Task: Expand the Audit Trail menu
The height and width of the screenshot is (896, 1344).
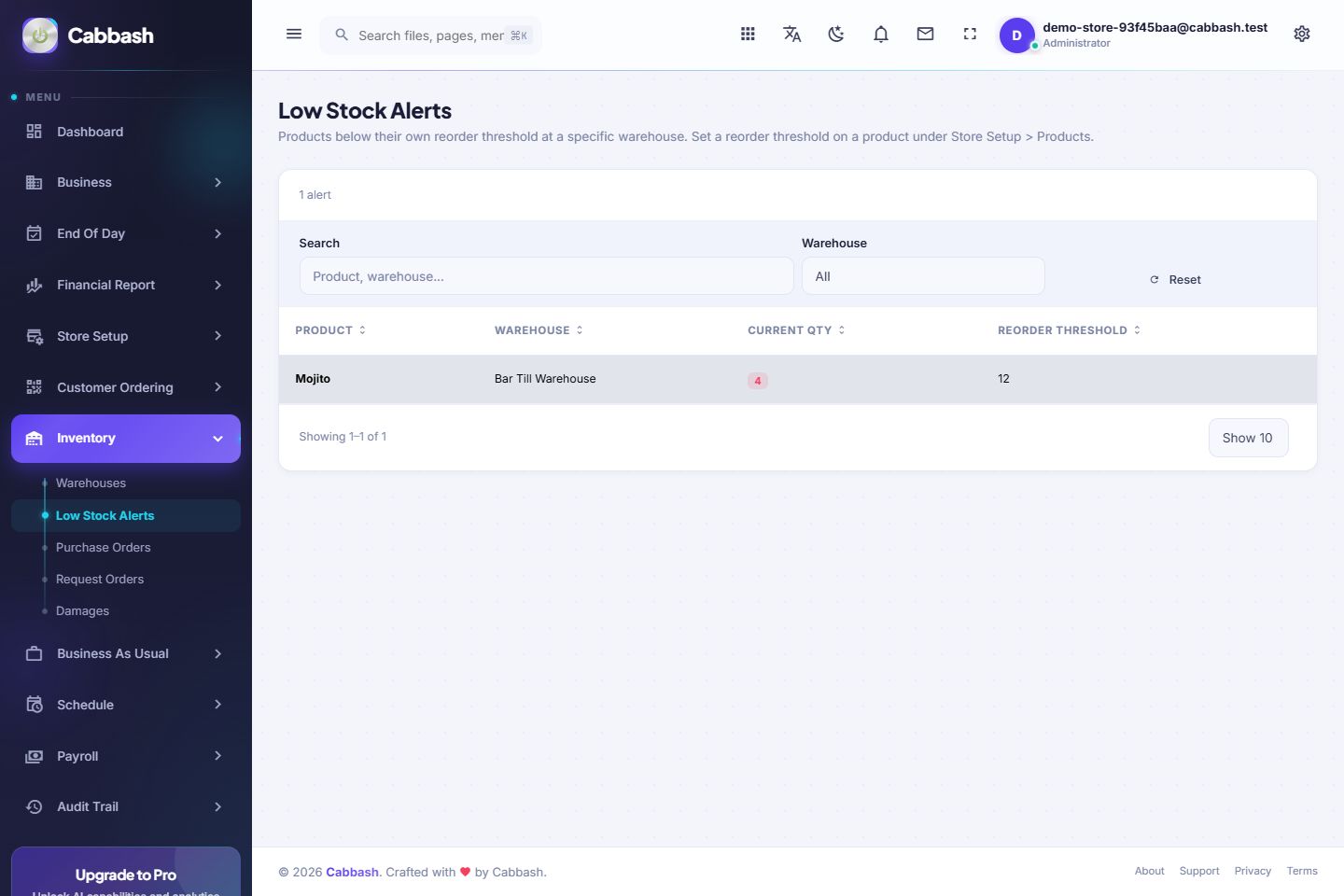Action: point(126,807)
